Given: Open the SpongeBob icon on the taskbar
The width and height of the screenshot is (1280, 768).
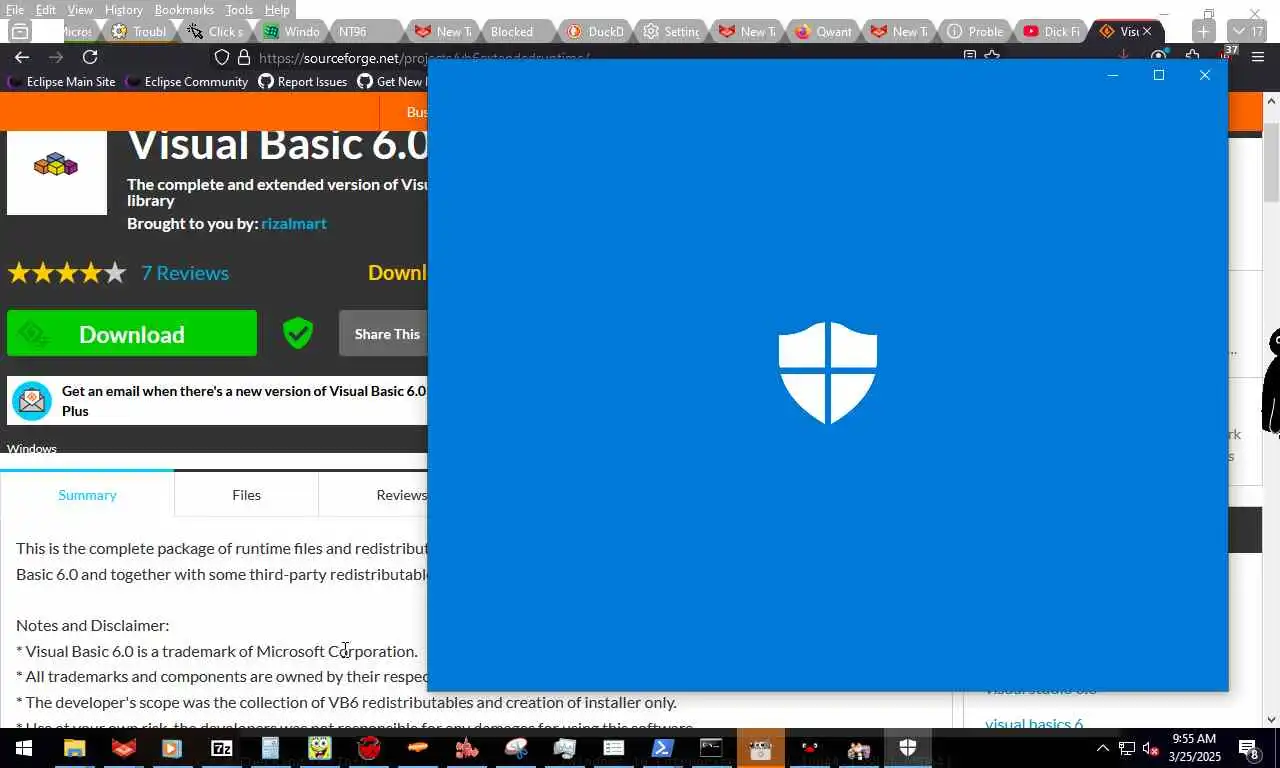Looking at the screenshot, I should click(319, 748).
